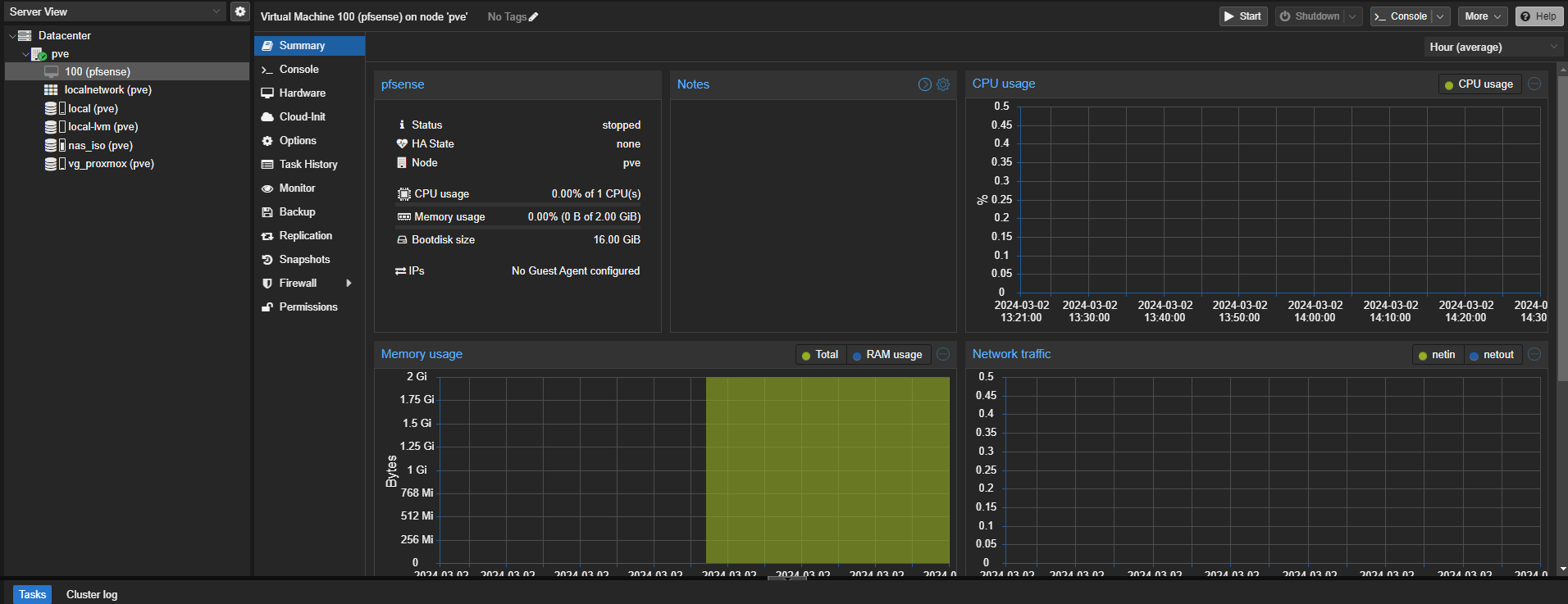Select the 100 (pfsense) tree row
This screenshot has height=604, width=1568.
[127, 72]
